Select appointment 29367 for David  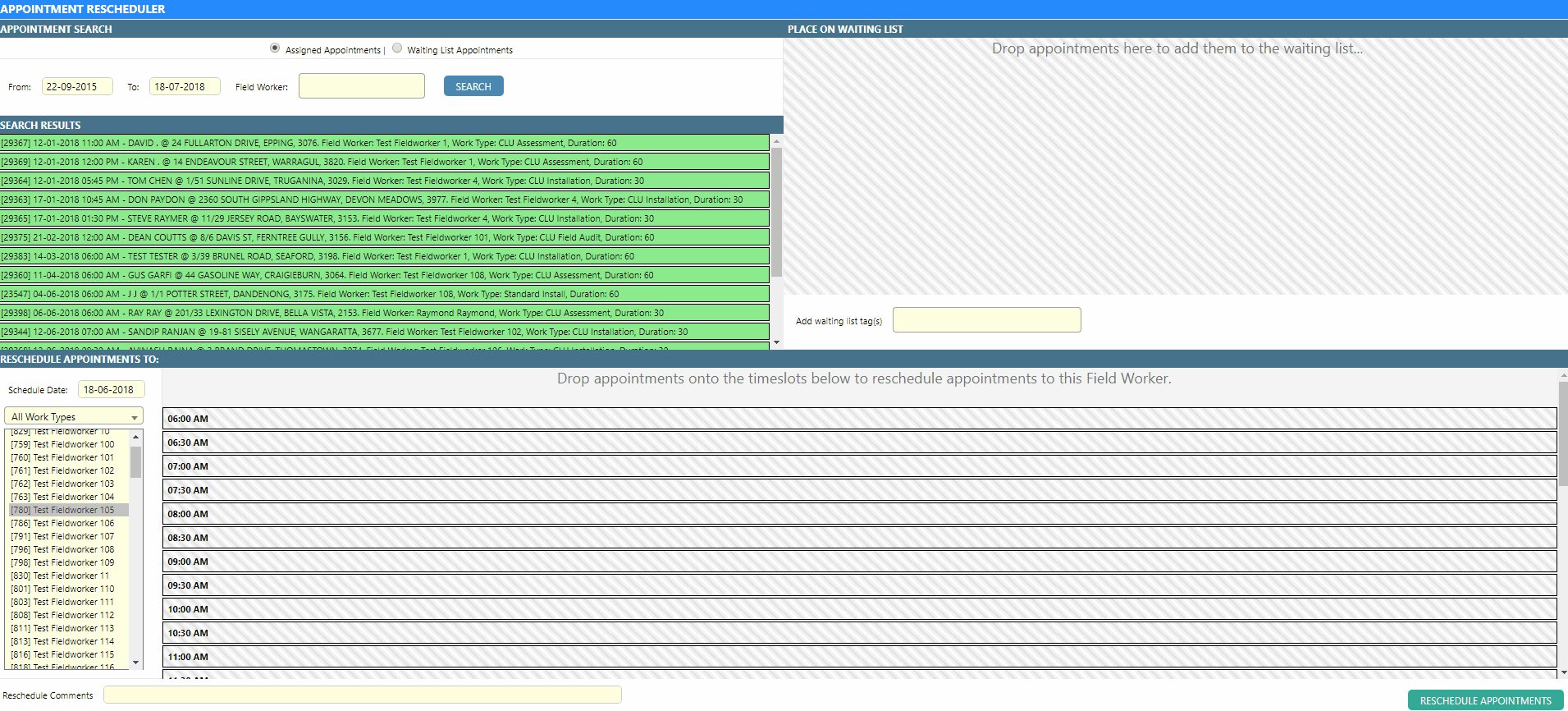pos(384,143)
